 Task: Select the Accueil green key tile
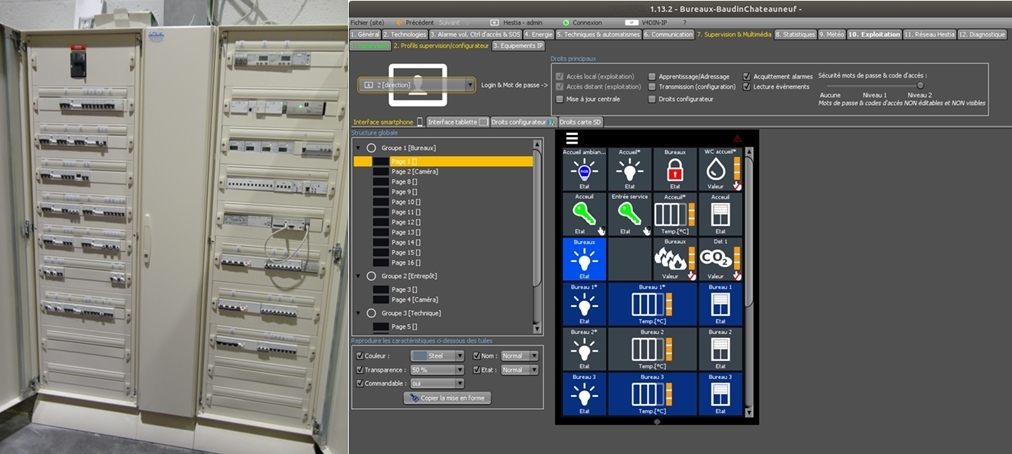point(584,214)
